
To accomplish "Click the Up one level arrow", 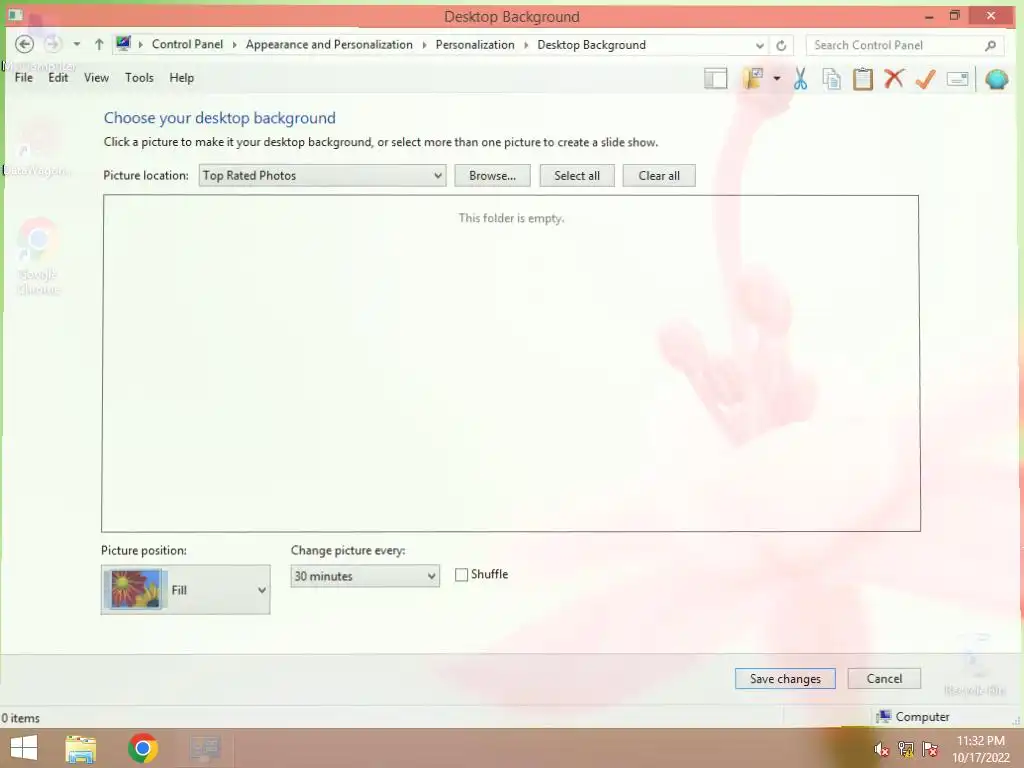I will point(99,44).
